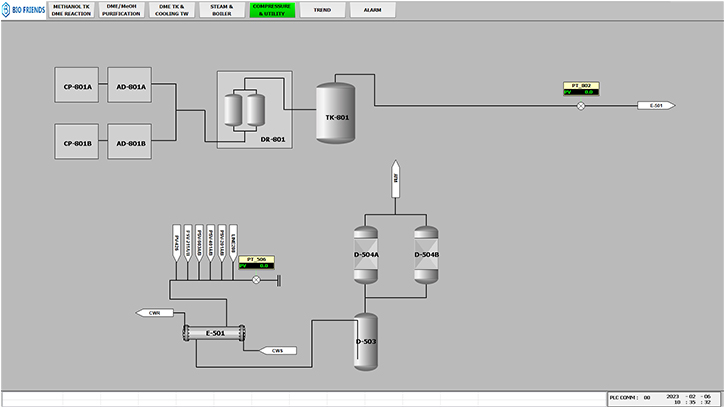Select air dryer block AD-801B
Screen dimensions: 725x408
pyautogui.click(x=130, y=142)
